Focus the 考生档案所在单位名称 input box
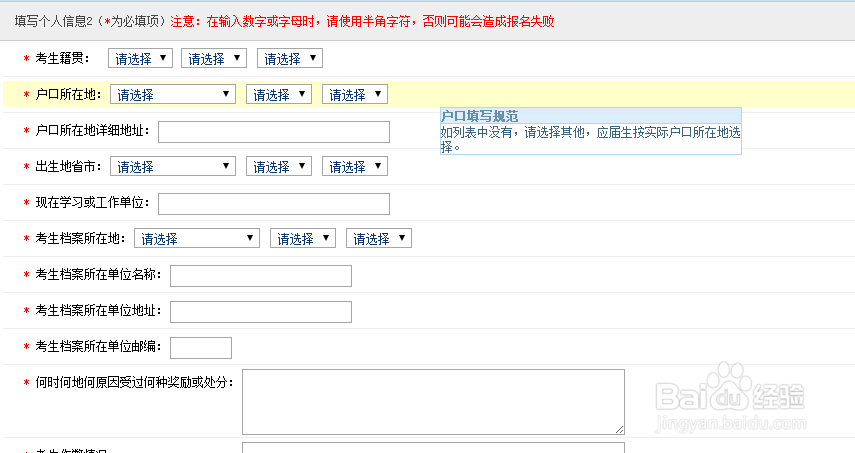 [261, 276]
